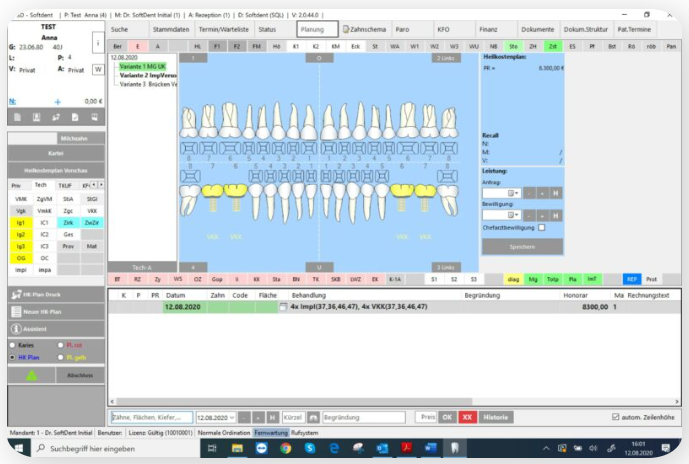Select Variante 1 MG UK in tree
689x464 pixels.
point(143,67)
